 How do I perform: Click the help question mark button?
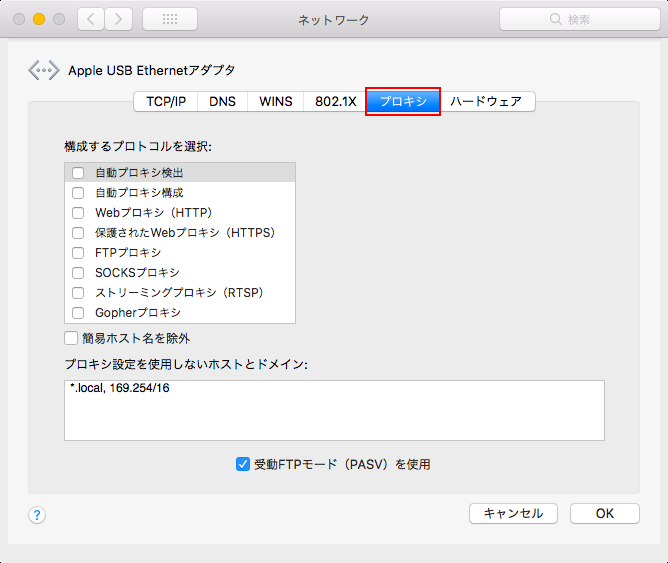click(37, 515)
